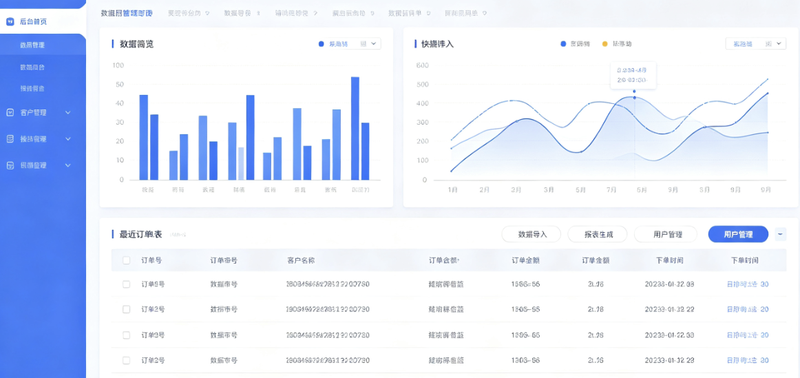Click small arrow button beside blue 用户管理

tap(781, 234)
